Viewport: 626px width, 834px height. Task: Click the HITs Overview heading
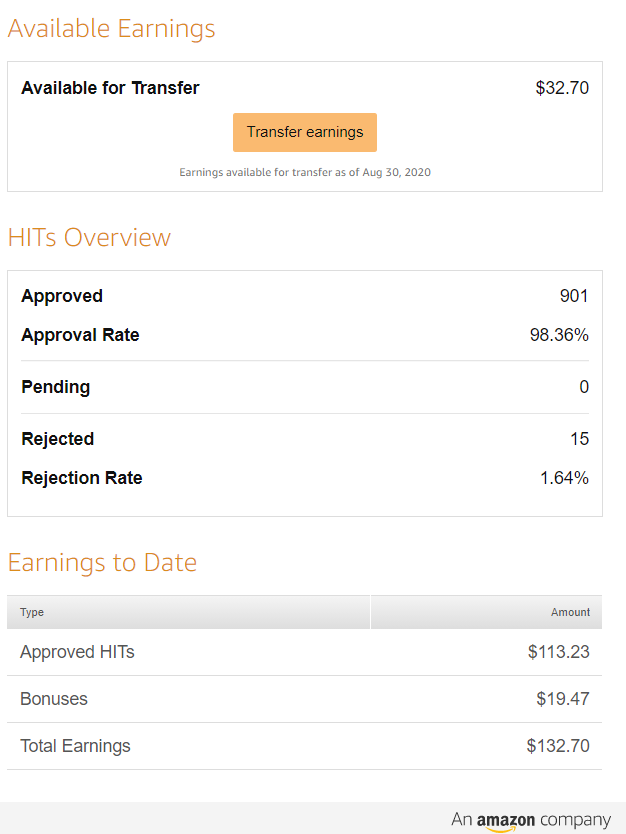pyautogui.click(x=89, y=237)
